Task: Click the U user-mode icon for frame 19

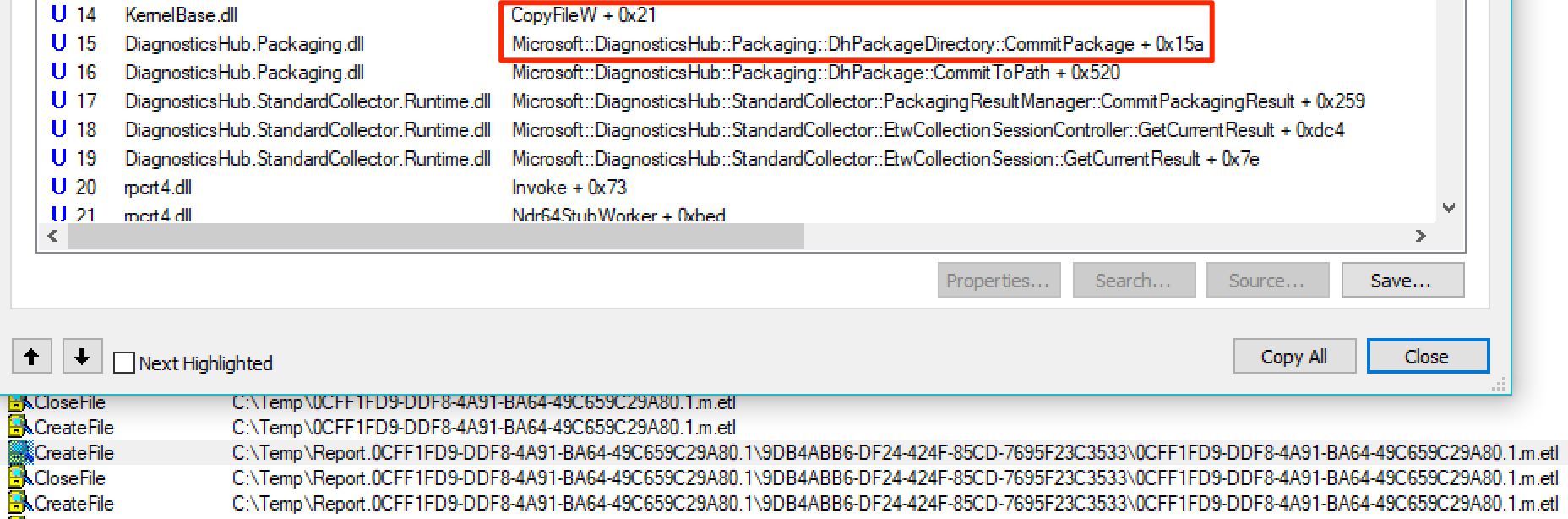Action: [58, 158]
